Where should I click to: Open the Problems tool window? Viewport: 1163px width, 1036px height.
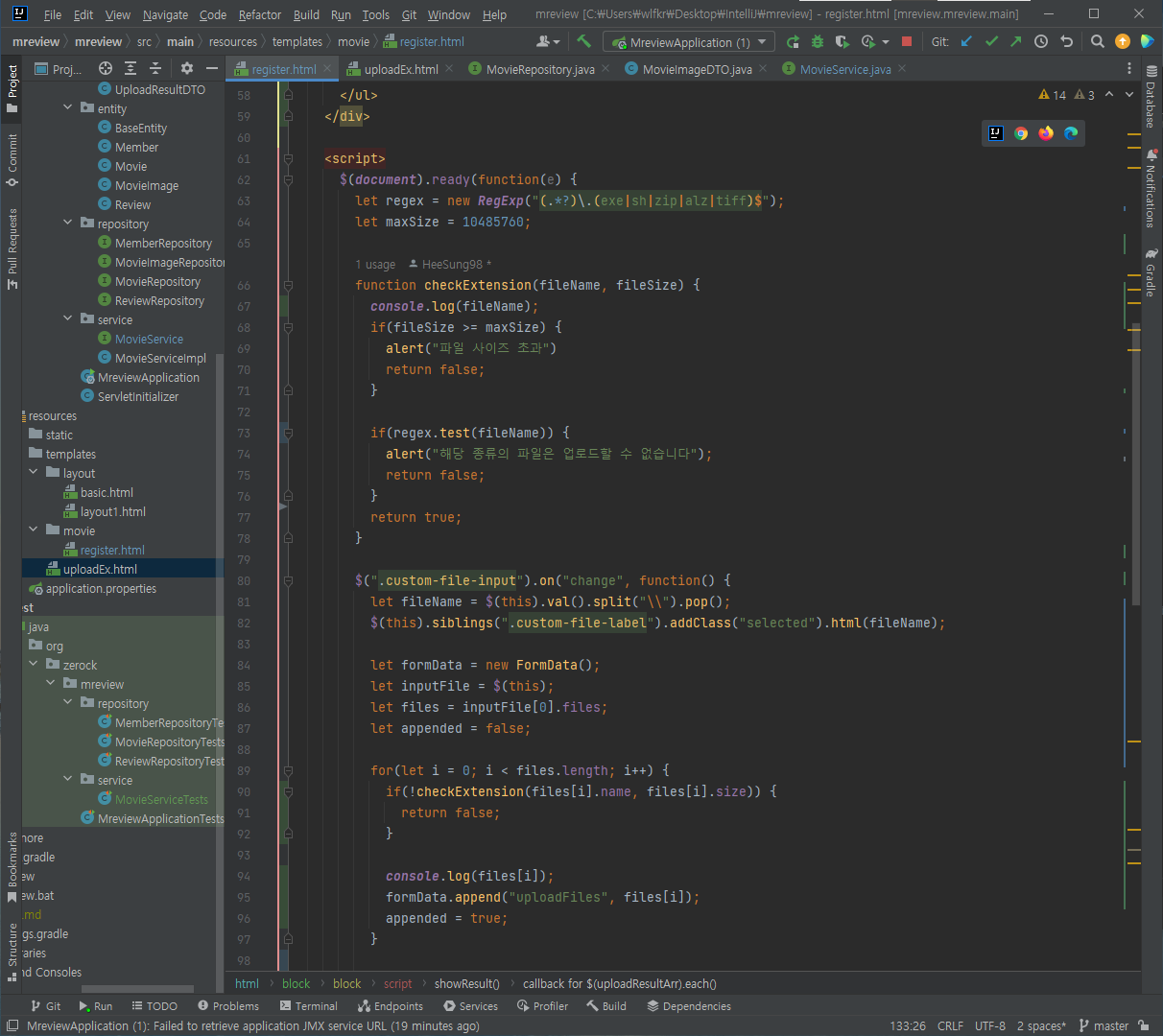tap(228, 1006)
